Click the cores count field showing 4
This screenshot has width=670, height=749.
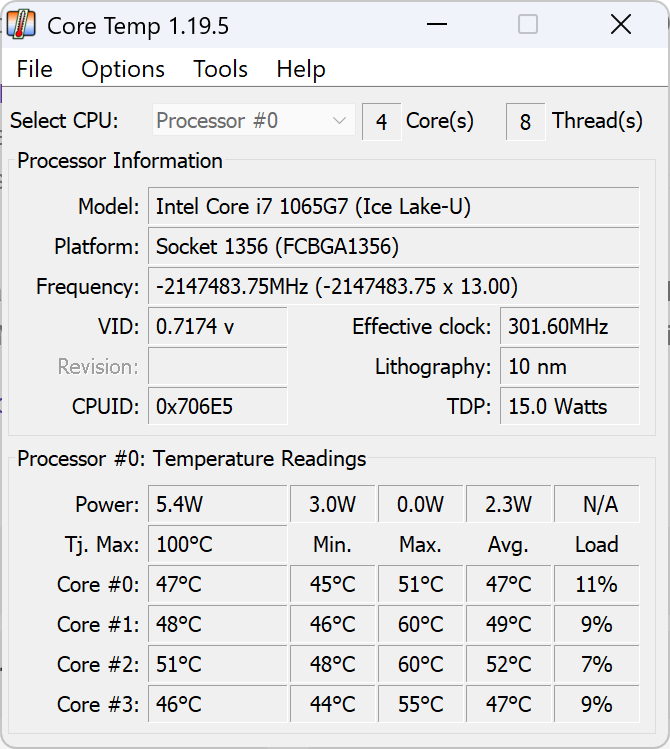(x=382, y=122)
